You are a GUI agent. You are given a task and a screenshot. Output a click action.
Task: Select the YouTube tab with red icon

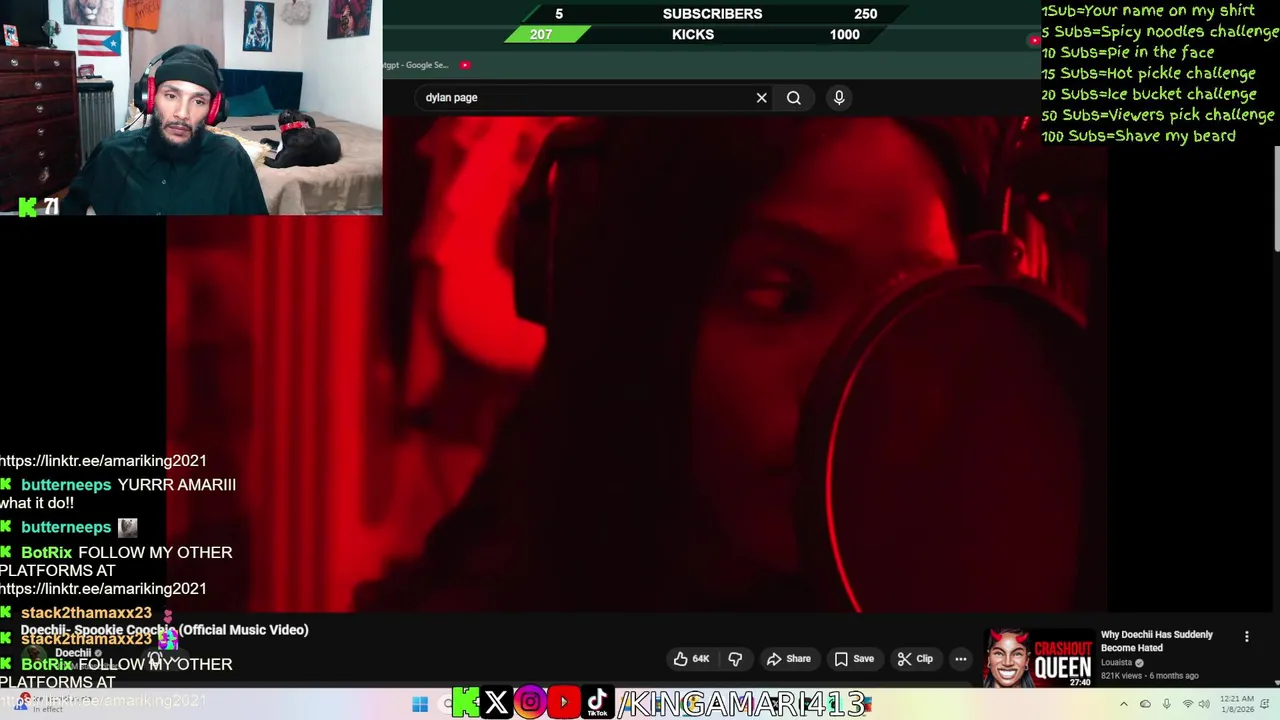pos(465,65)
